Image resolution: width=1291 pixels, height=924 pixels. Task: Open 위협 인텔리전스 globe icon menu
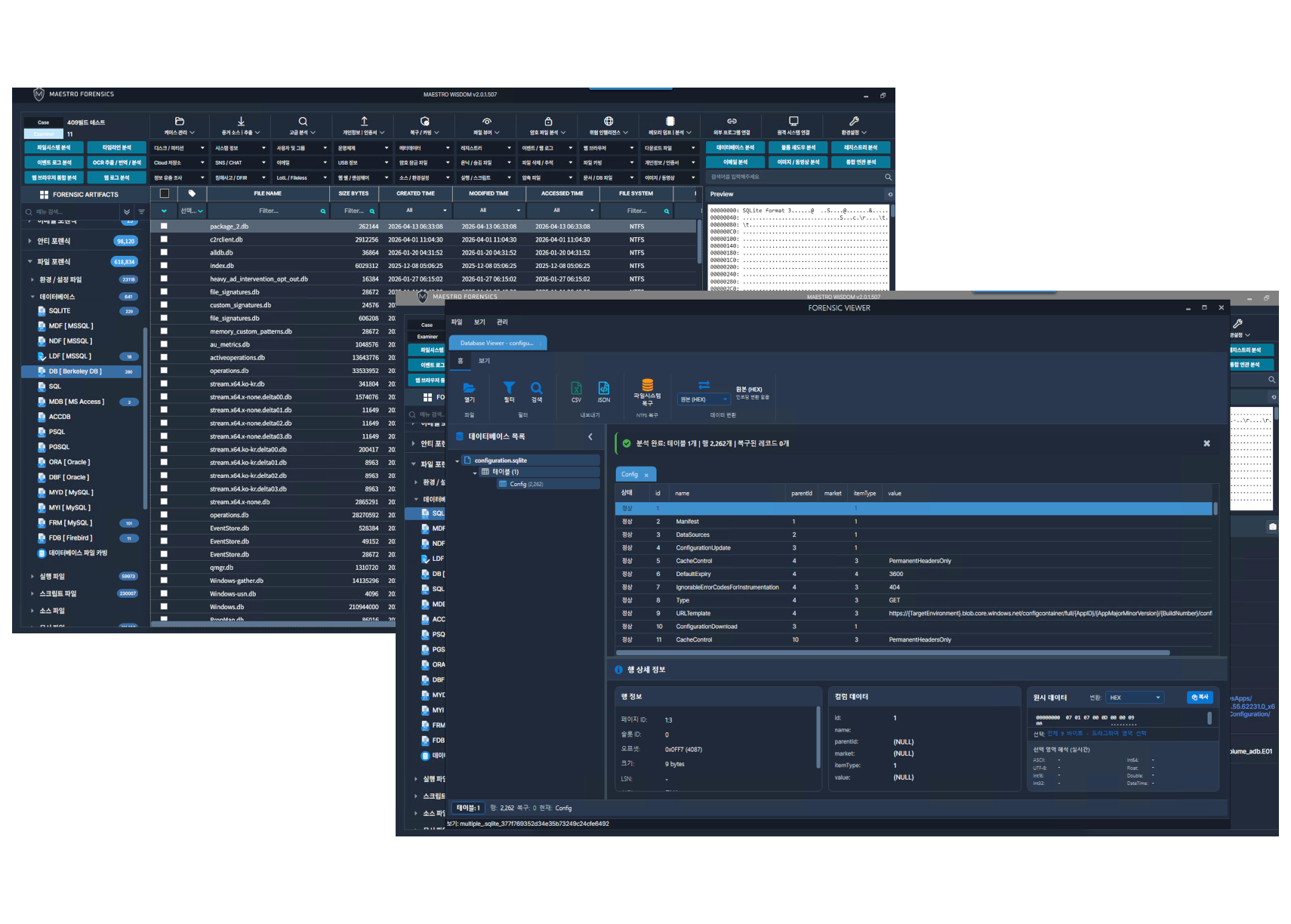coord(609,121)
